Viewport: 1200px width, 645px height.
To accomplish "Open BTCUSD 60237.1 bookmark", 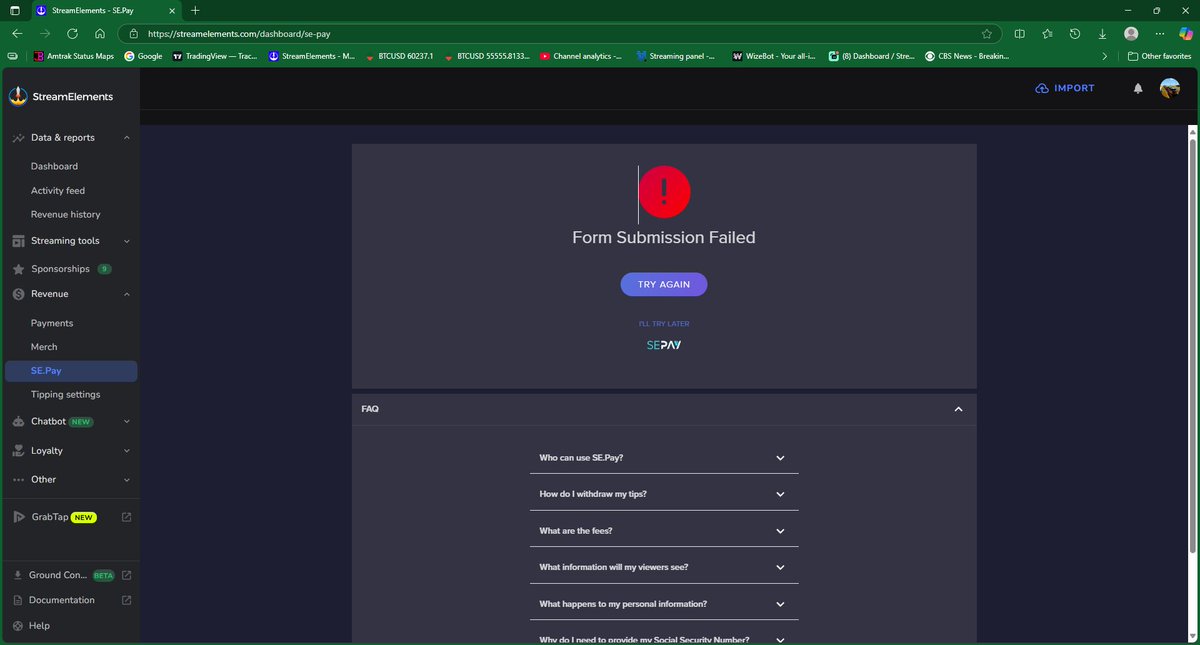I will (x=399, y=56).
